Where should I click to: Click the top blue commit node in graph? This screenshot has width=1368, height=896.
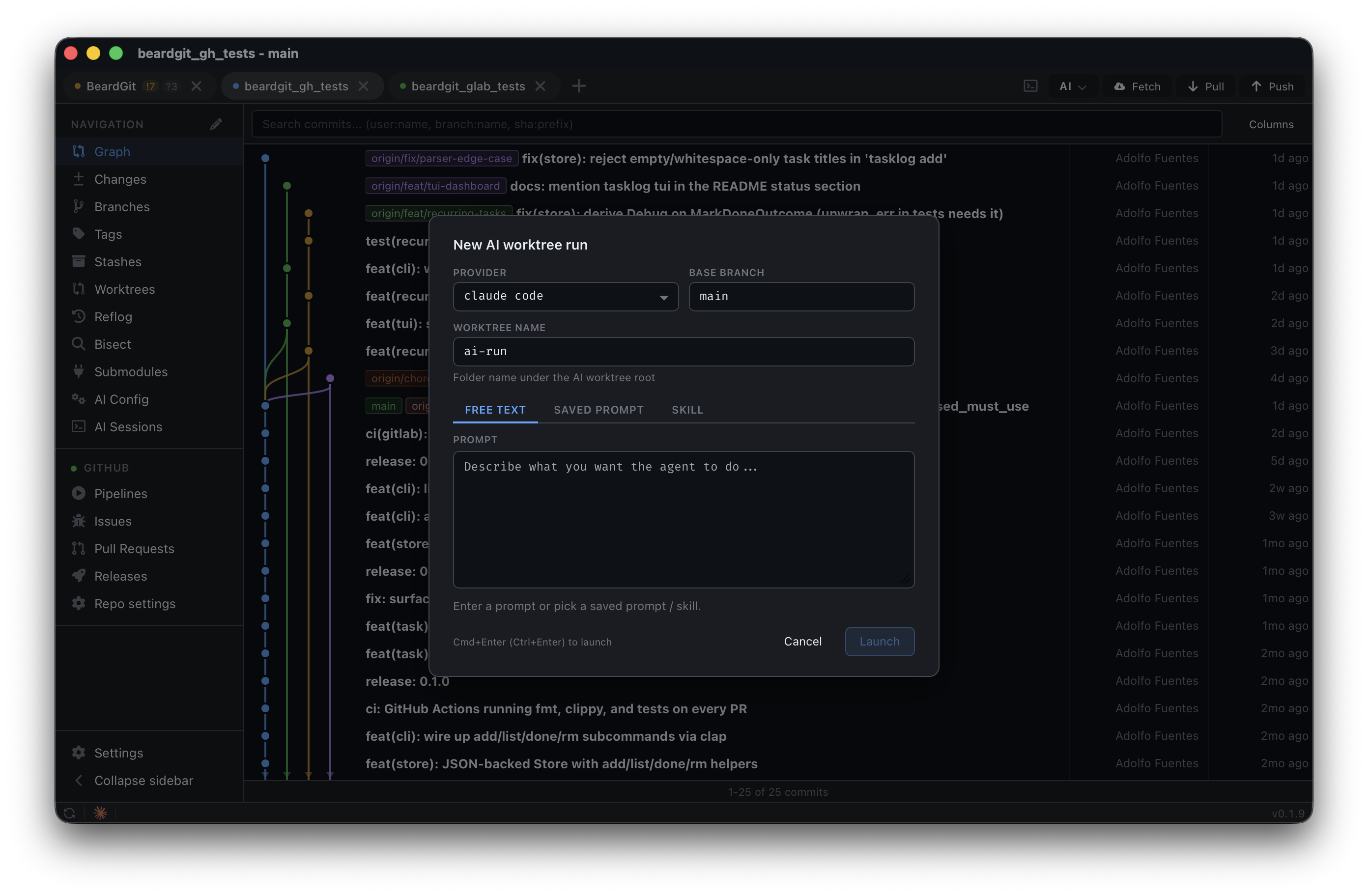pos(265,158)
